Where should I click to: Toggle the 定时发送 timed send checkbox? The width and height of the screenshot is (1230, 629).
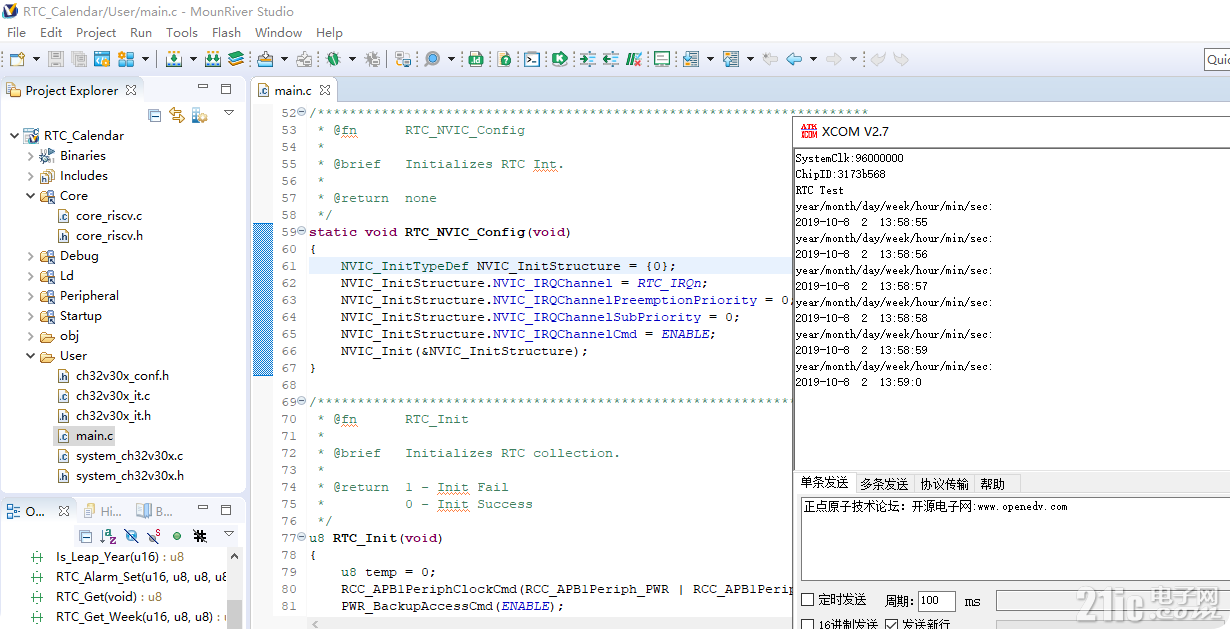coord(808,600)
